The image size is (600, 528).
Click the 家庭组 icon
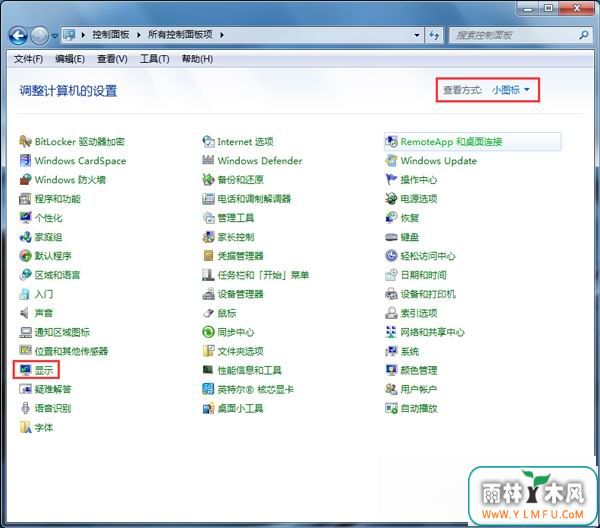click(25, 237)
